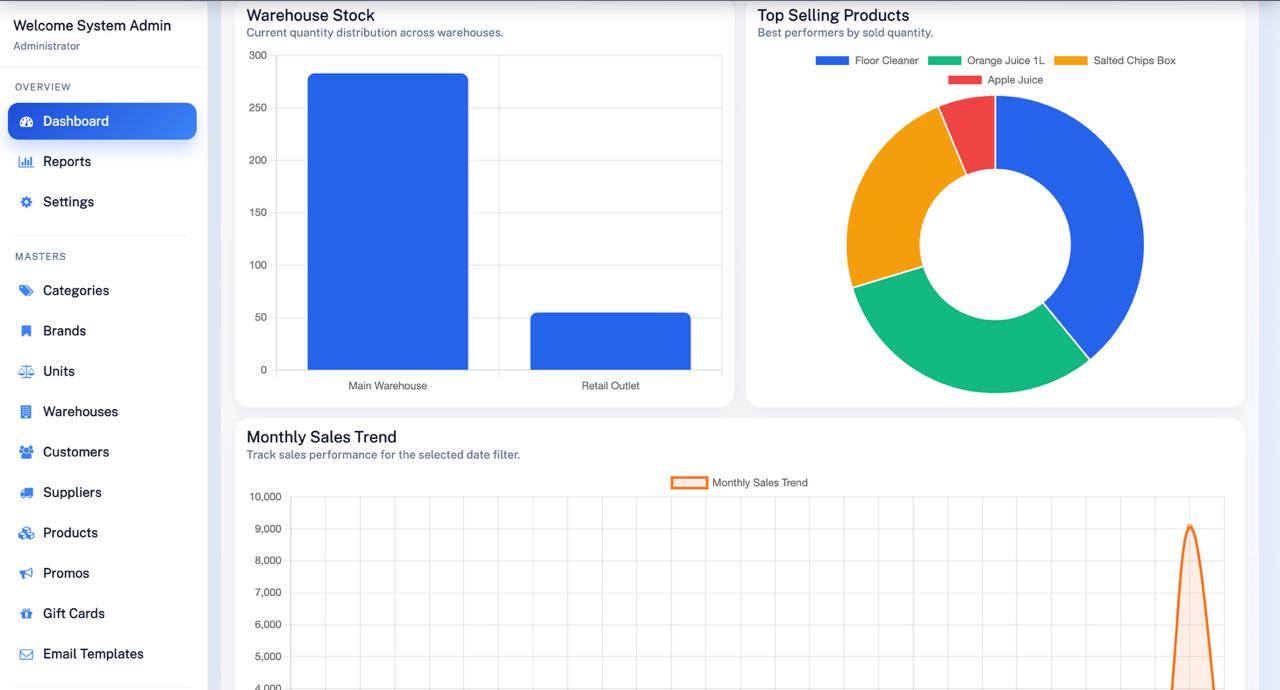
Task: Open the Warehouses building icon
Action: (x=24, y=411)
